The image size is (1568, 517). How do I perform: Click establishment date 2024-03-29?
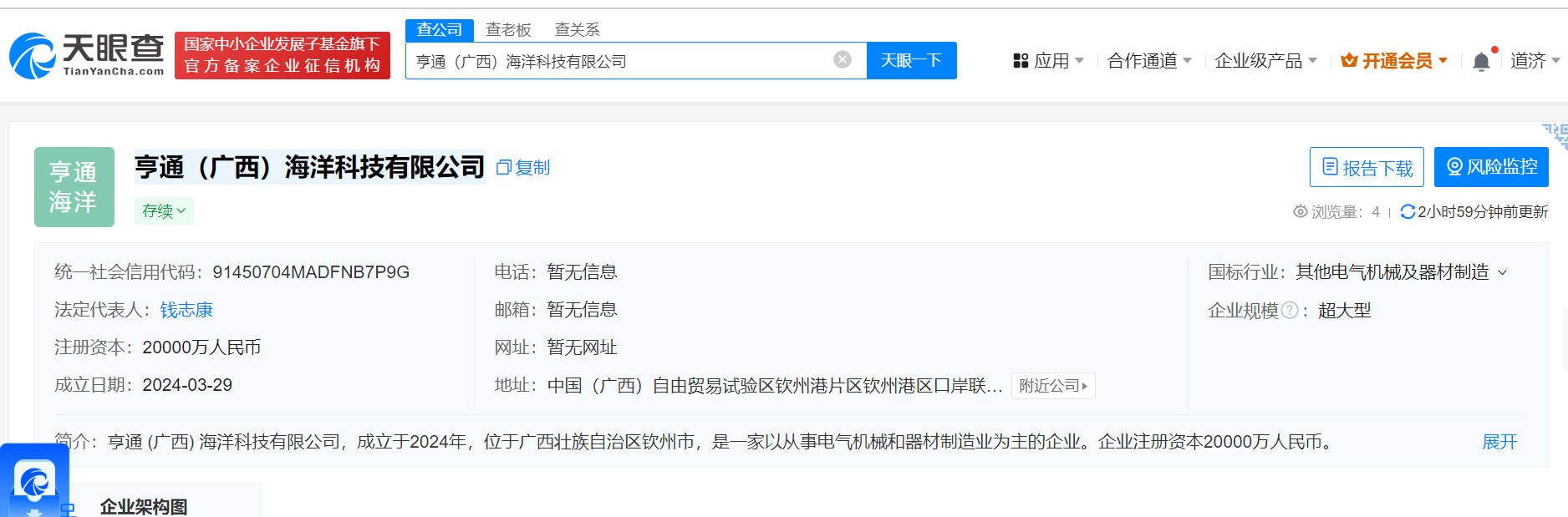click(187, 385)
